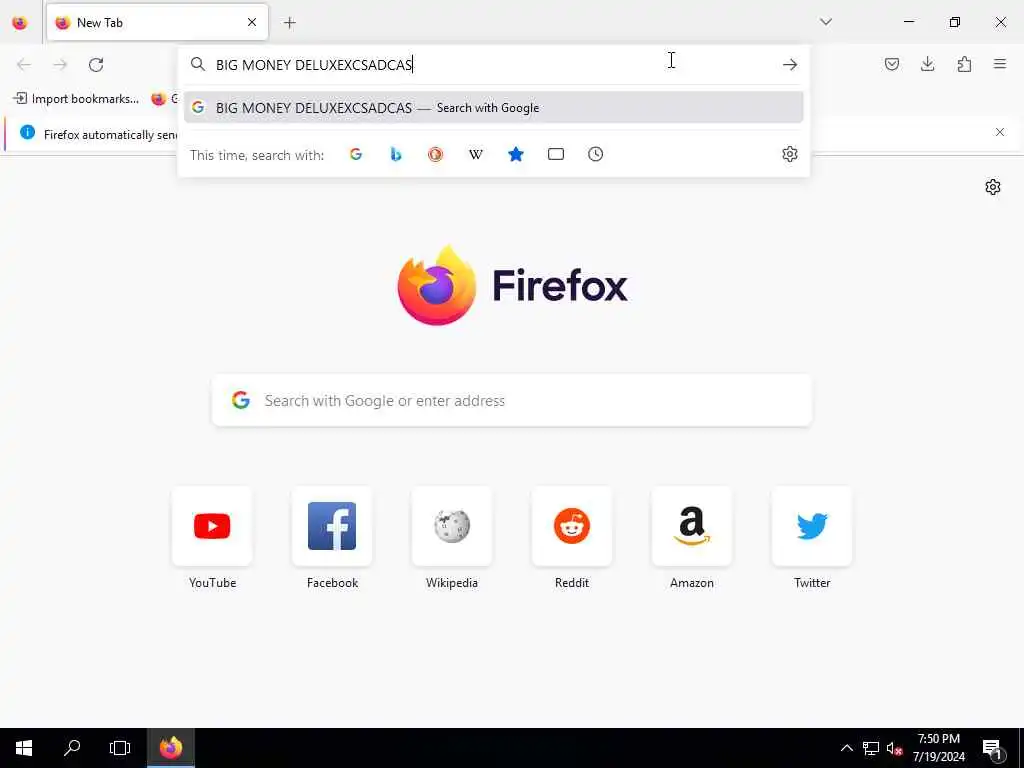Screen dimensions: 1024x768
Task: Reload the current page
Action: point(96,65)
